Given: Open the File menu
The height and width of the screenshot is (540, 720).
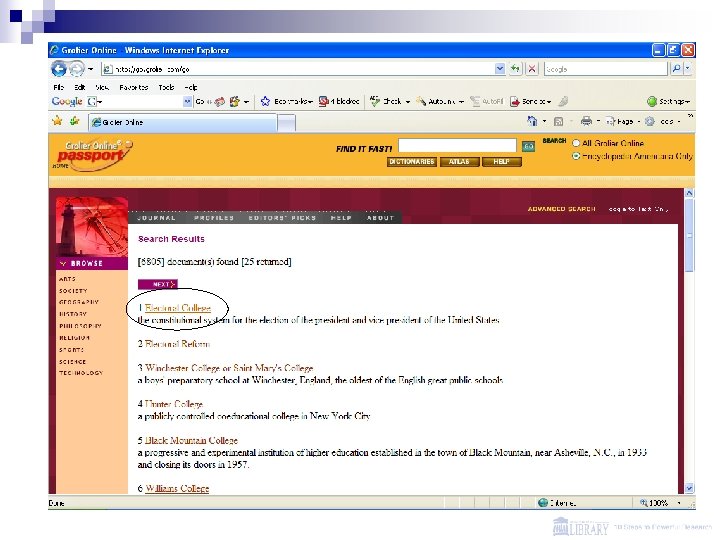Looking at the screenshot, I should point(58,87).
